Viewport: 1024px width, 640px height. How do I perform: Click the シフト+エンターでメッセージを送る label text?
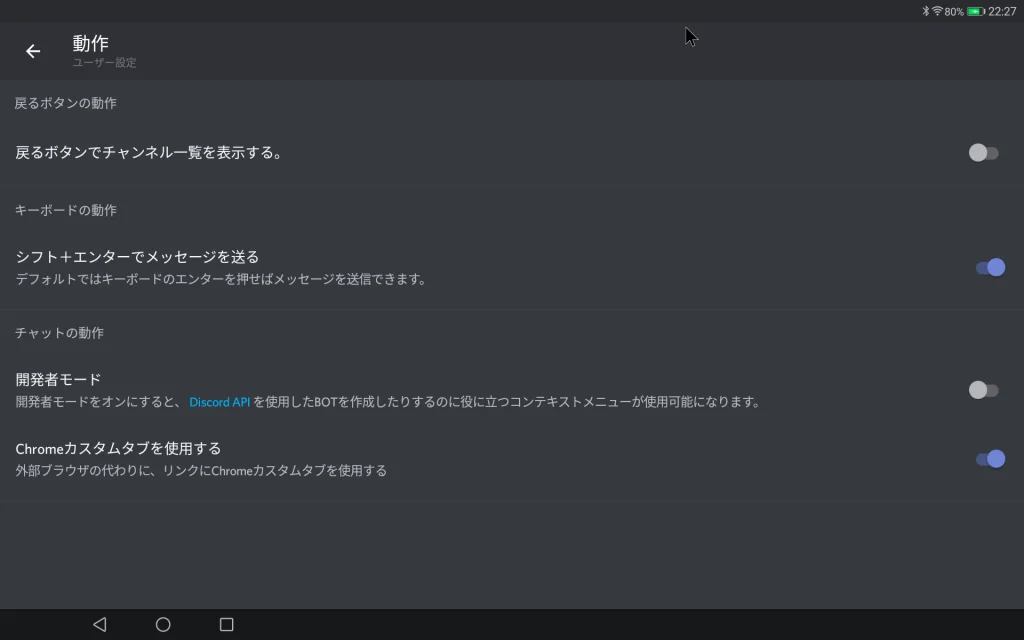point(137,257)
